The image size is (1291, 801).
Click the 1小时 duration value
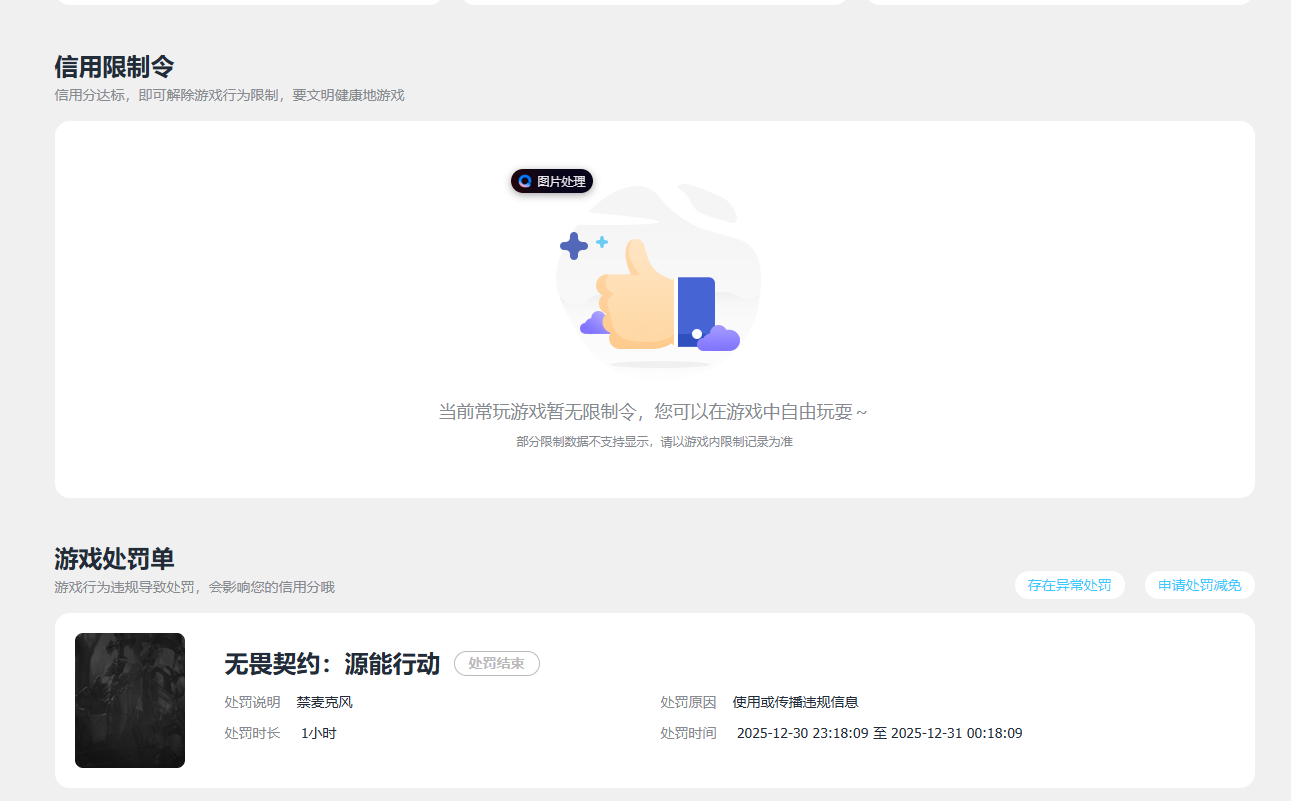pos(318,733)
